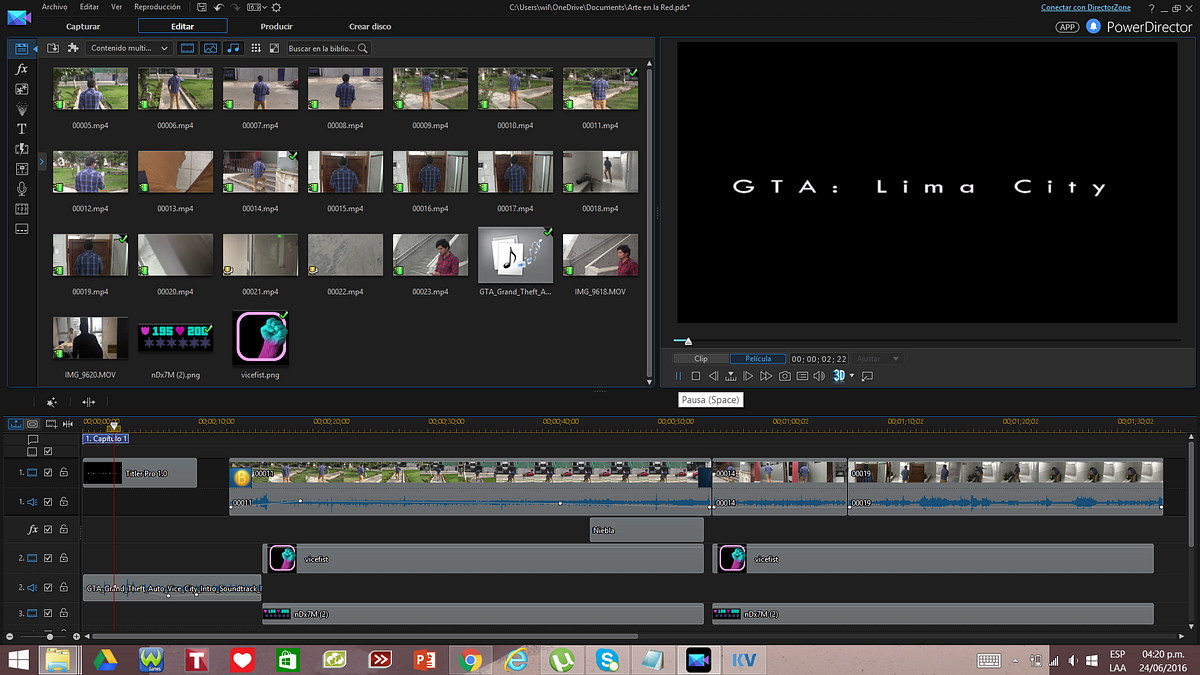The width and height of the screenshot is (1200, 675).
Task: Lock video track 1
Action: (x=63, y=472)
